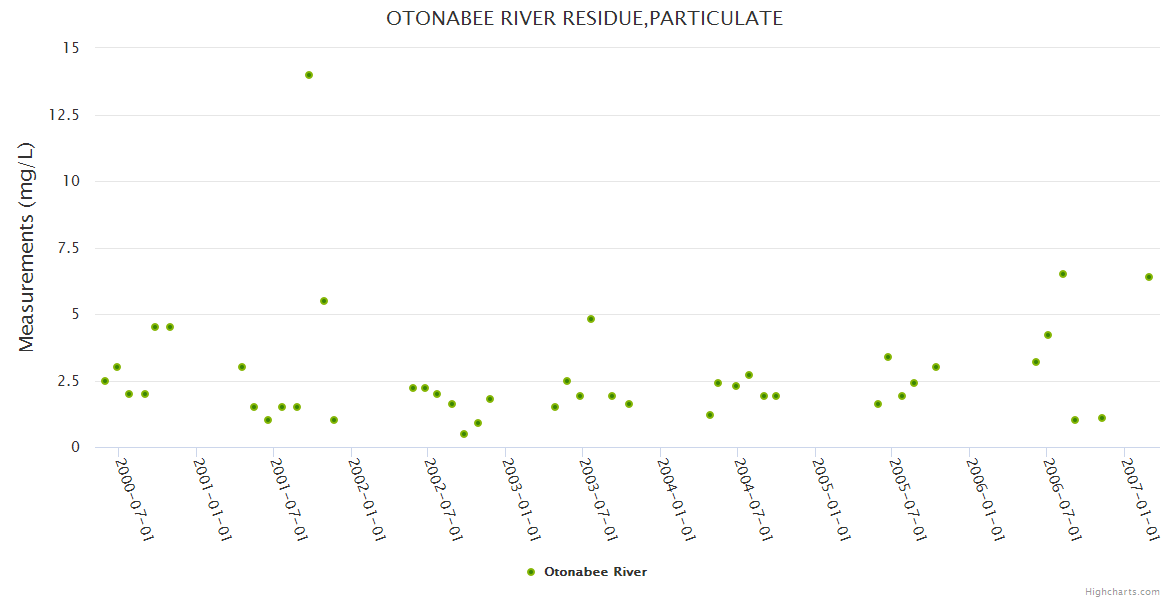Select the 4.2 mg/L point at 2006-07-01
1170x600 pixels.
(1048, 335)
